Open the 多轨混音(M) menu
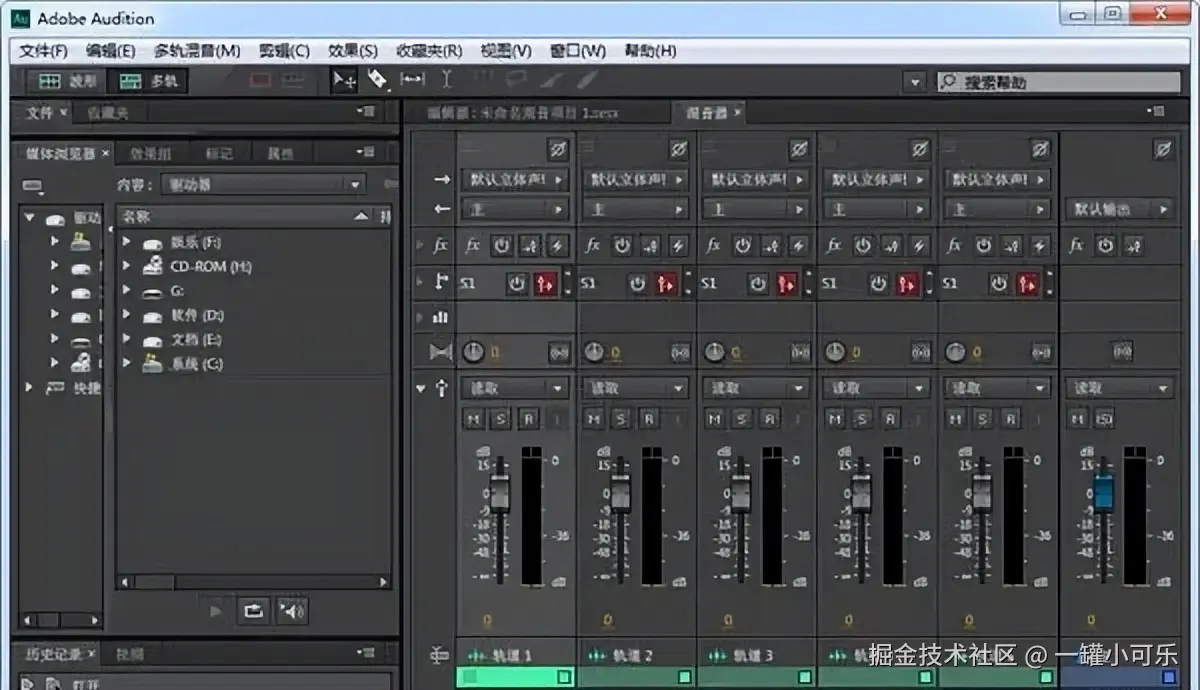The image size is (1200, 690). click(197, 50)
